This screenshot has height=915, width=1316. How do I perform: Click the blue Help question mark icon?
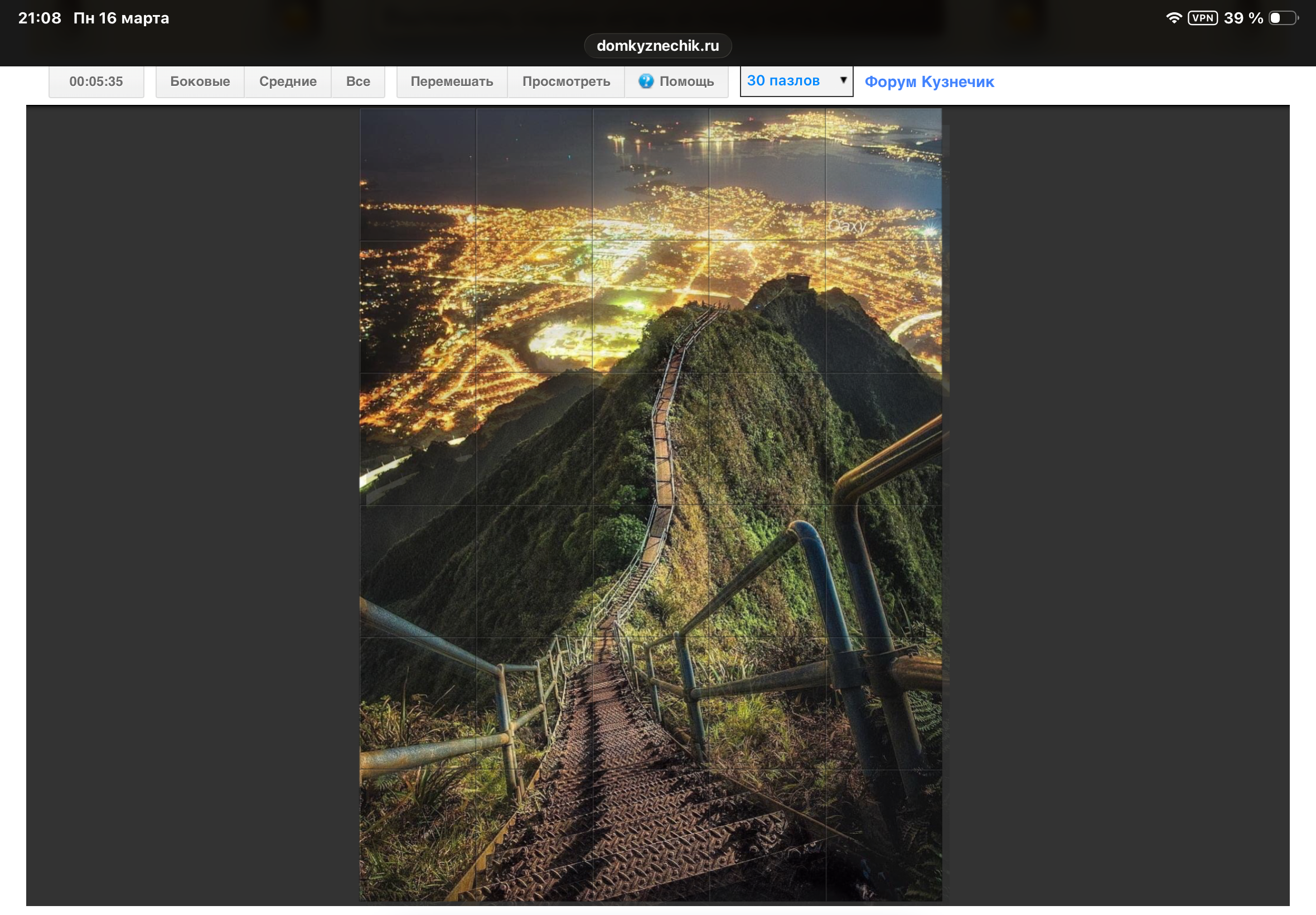[646, 81]
